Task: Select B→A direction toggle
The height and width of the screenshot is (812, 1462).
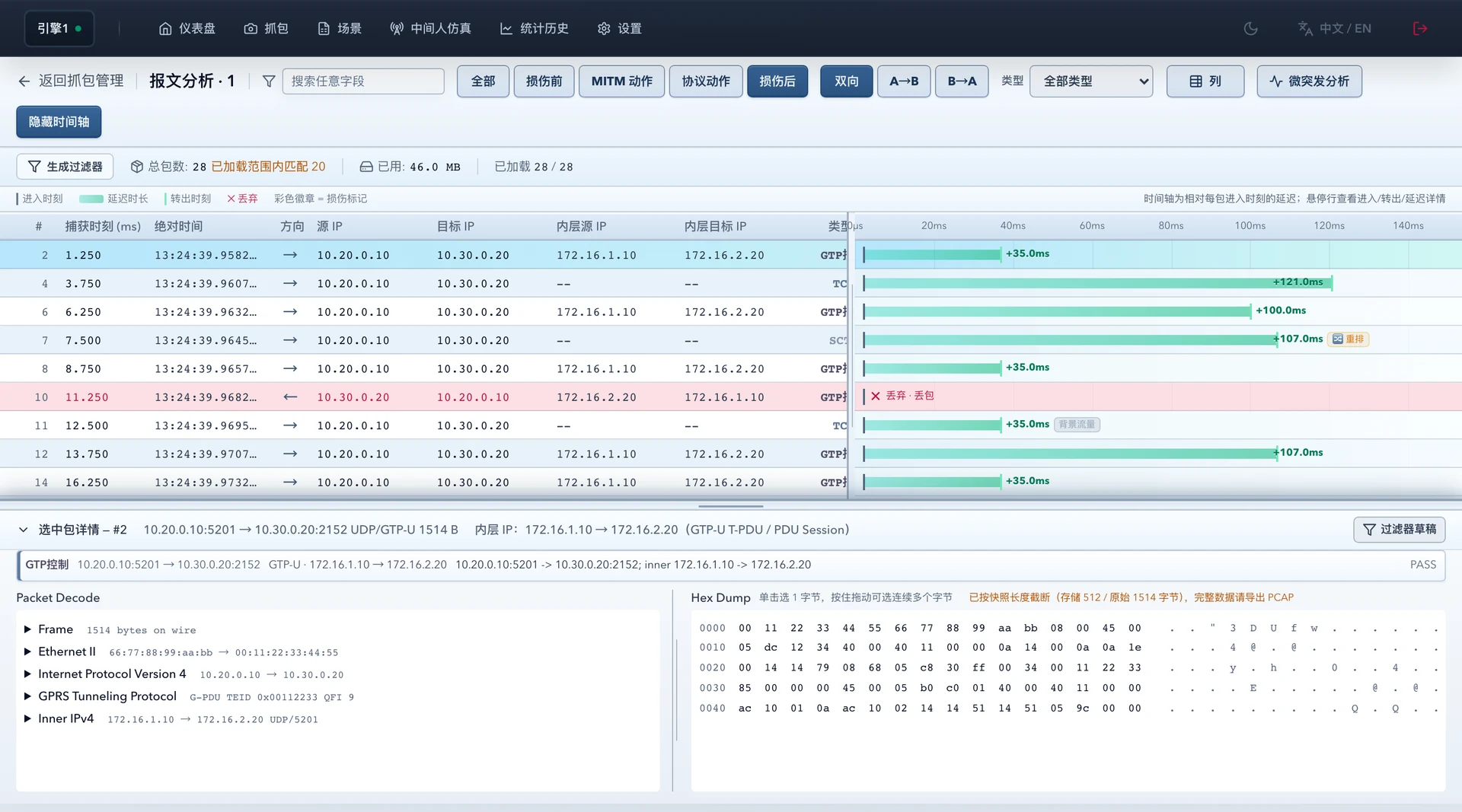Action: pos(962,81)
